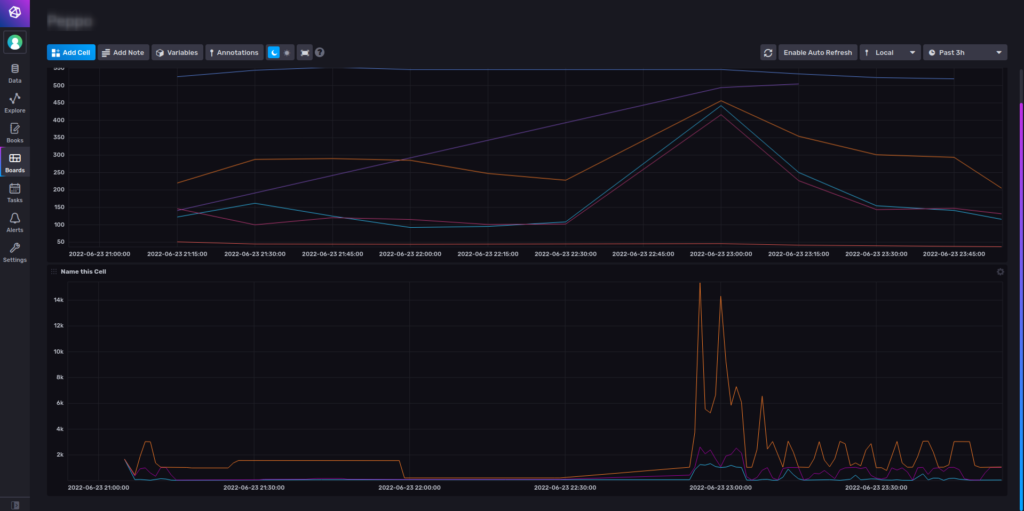This screenshot has height=511, width=1024.
Task: Open the user account avatar menu
Action: click(14, 42)
